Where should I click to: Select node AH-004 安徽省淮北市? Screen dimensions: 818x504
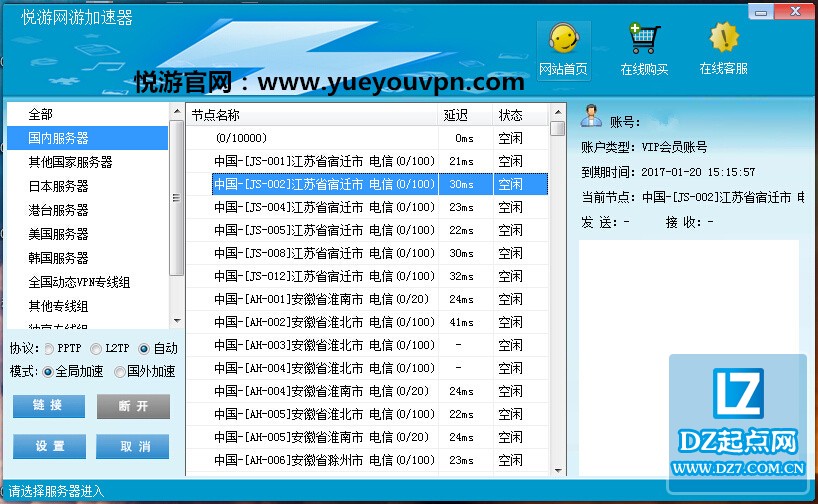point(367,368)
